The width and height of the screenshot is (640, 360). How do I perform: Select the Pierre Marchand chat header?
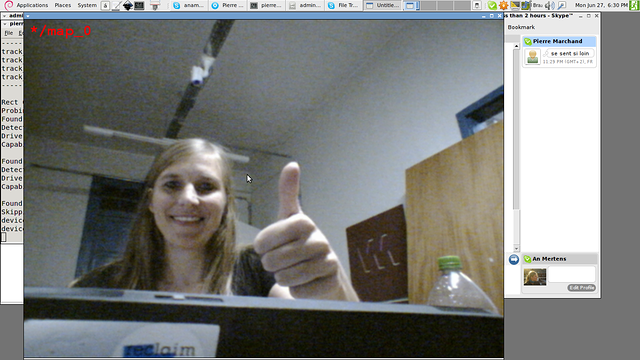(559, 41)
